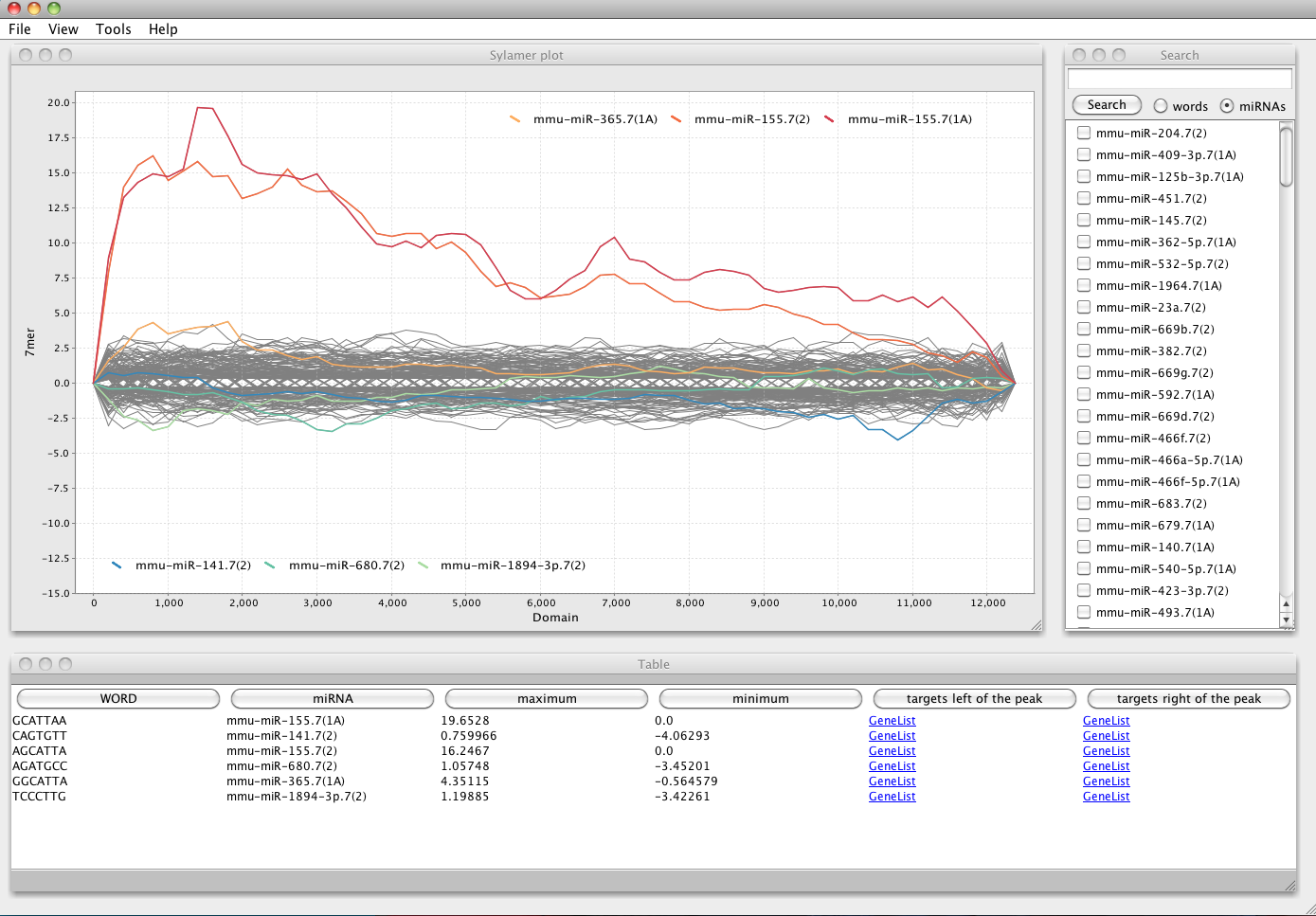Click the scroll up arrow in miRNA list

[x=1286, y=603]
